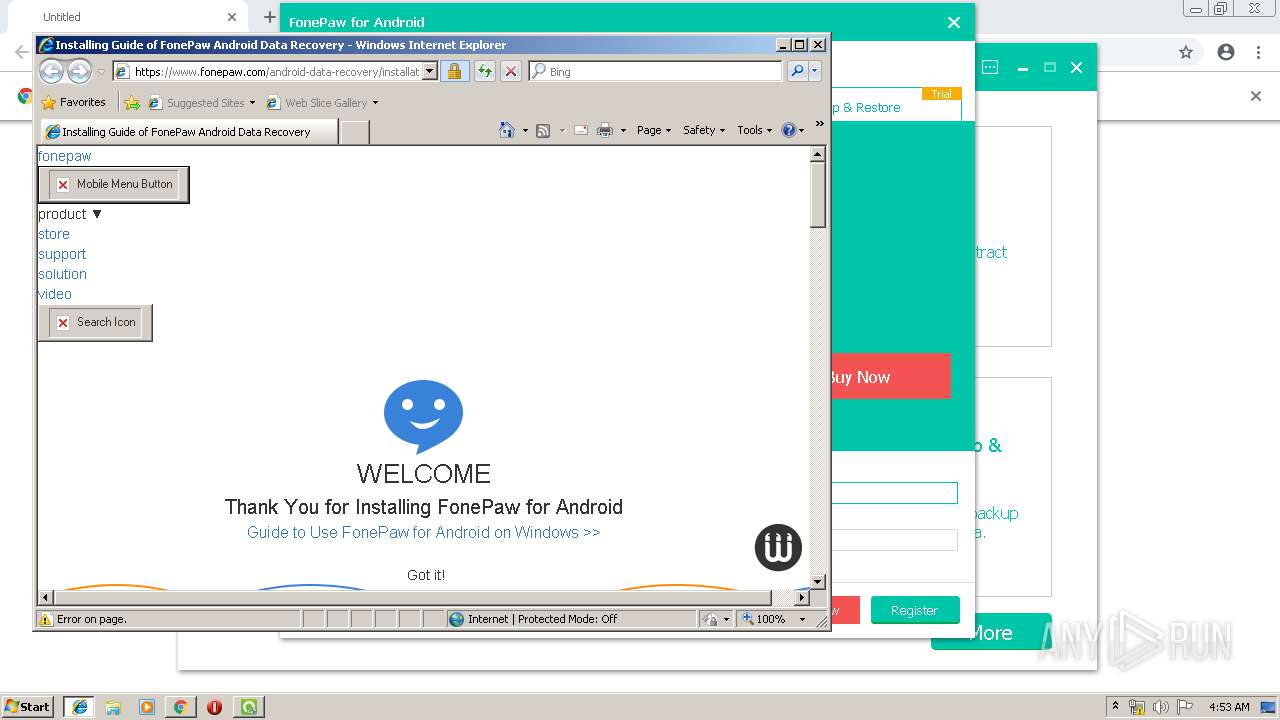The image size is (1280, 720).
Task: Open Chrome three-dot menu
Action: [1259, 53]
